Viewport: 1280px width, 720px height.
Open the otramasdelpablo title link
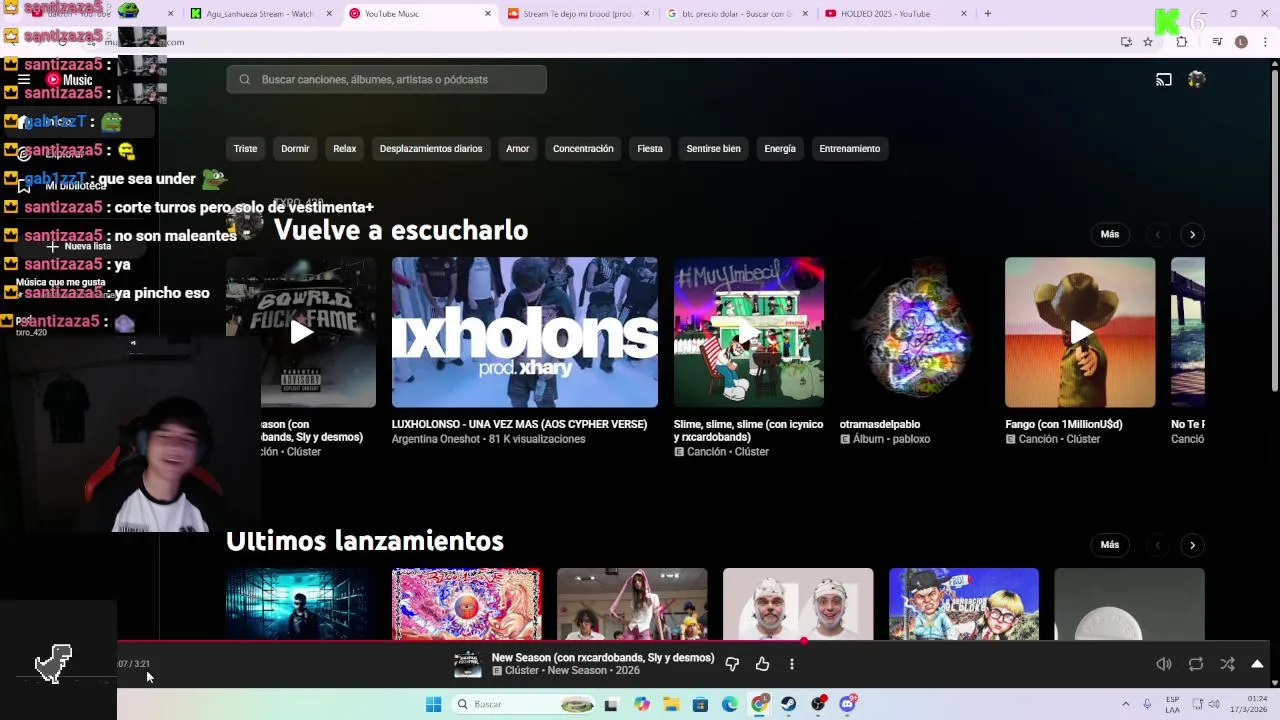880,424
